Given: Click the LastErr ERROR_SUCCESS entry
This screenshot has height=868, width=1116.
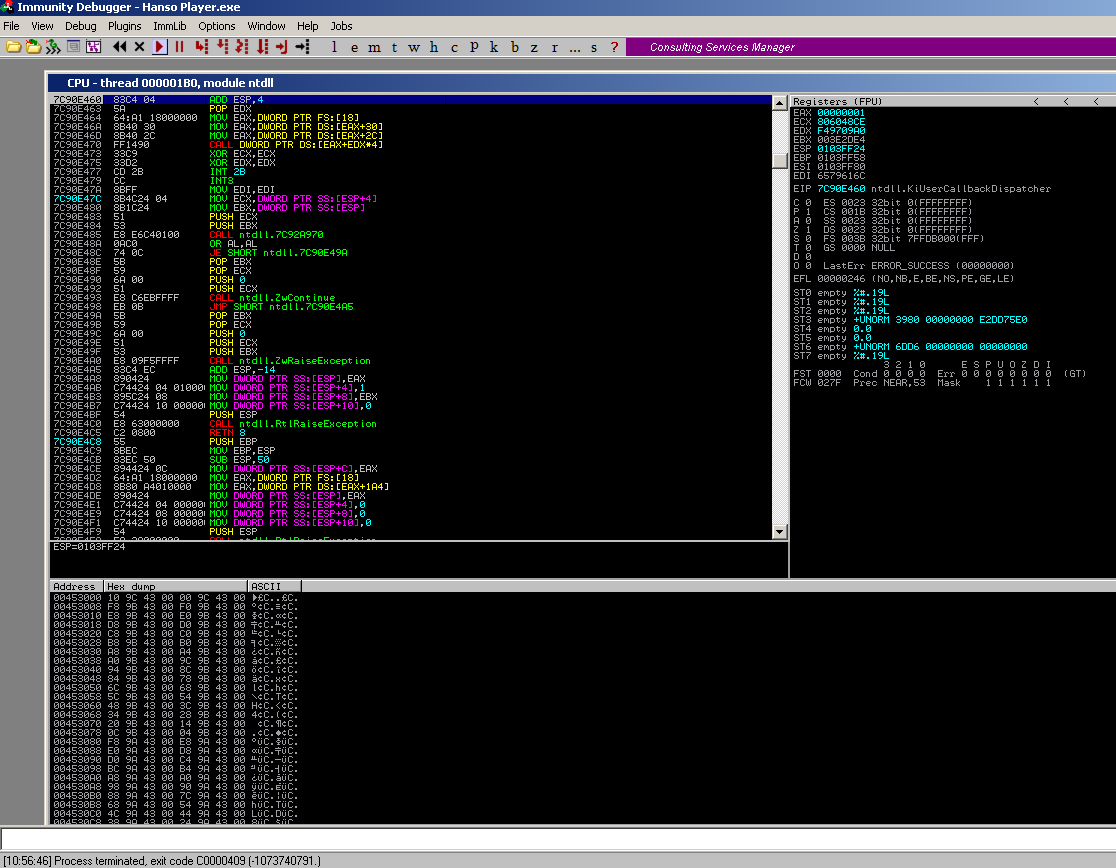Looking at the screenshot, I should [918, 265].
